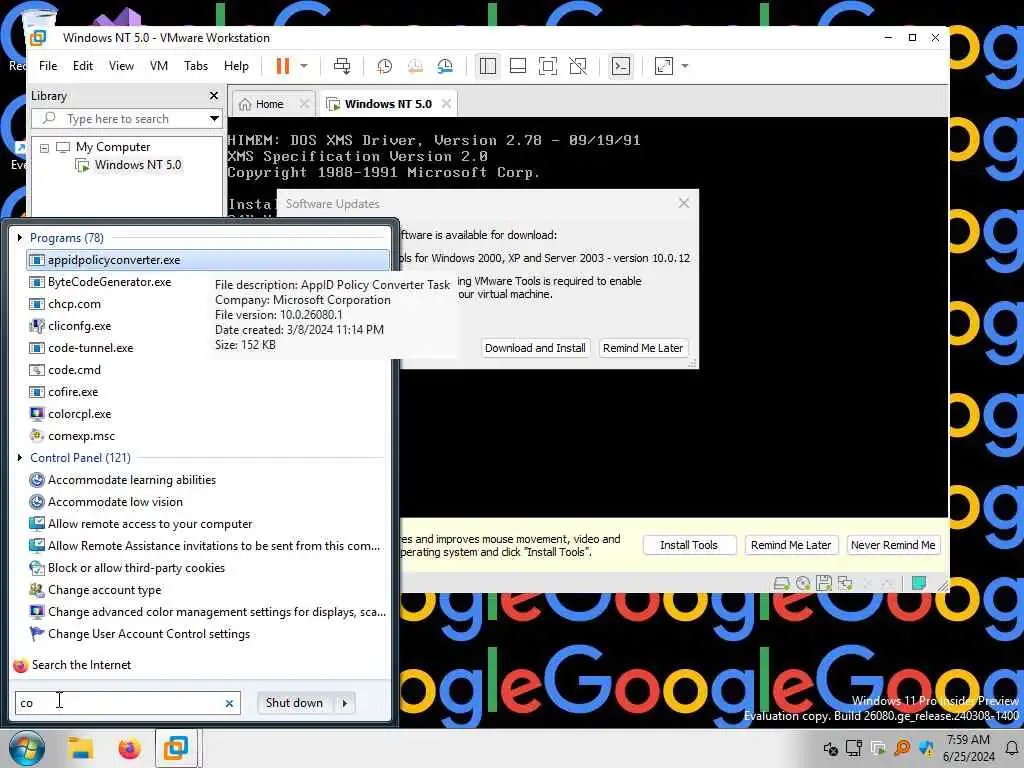The width and height of the screenshot is (1024, 768).
Task: Open the power options arrow beside Pause
Action: 304,66
